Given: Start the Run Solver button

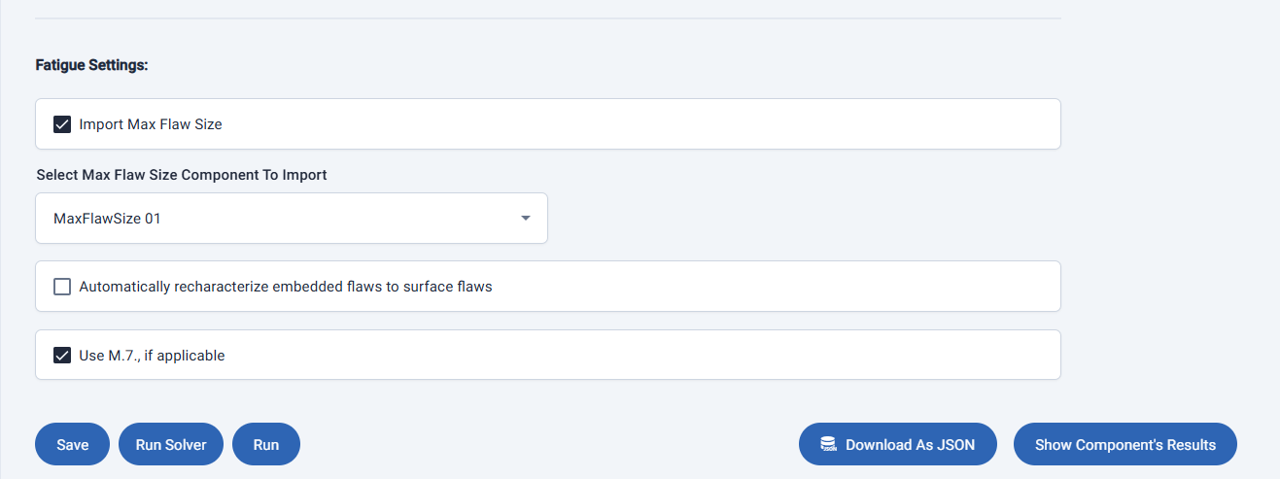Looking at the screenshot, I should click(171, 445).
